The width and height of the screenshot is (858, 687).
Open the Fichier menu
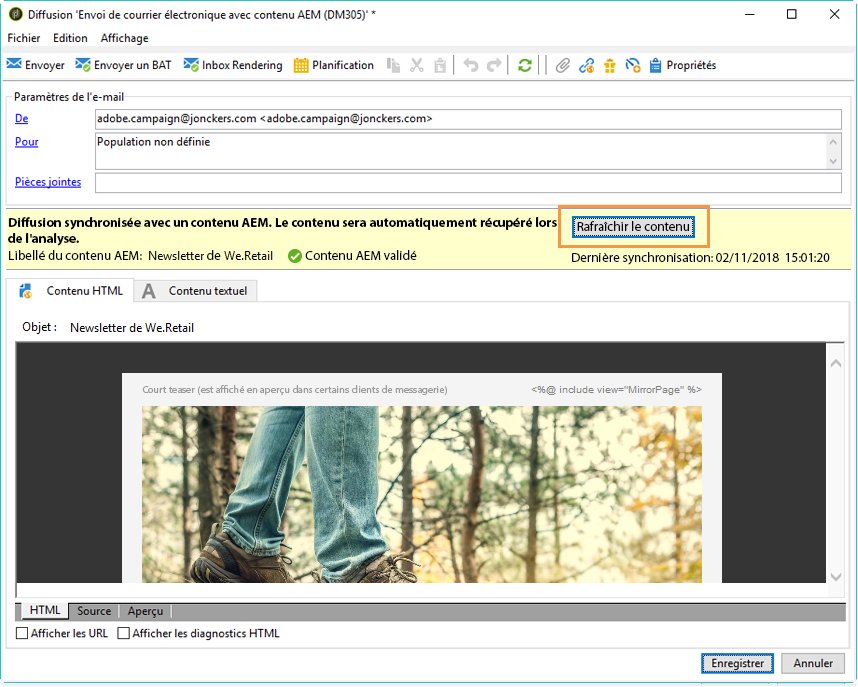tap(24, 38)
